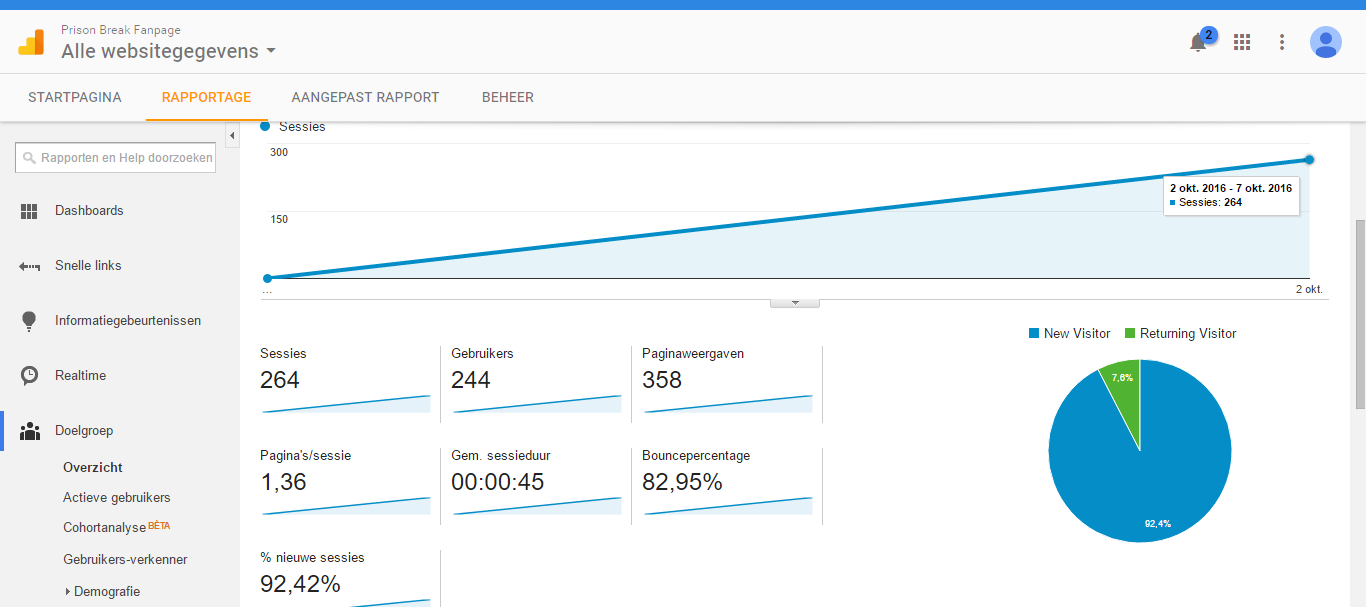Open the Cohortanalyse report
The height and width of the screenshot is (607, 1366).
coord(104,527)
